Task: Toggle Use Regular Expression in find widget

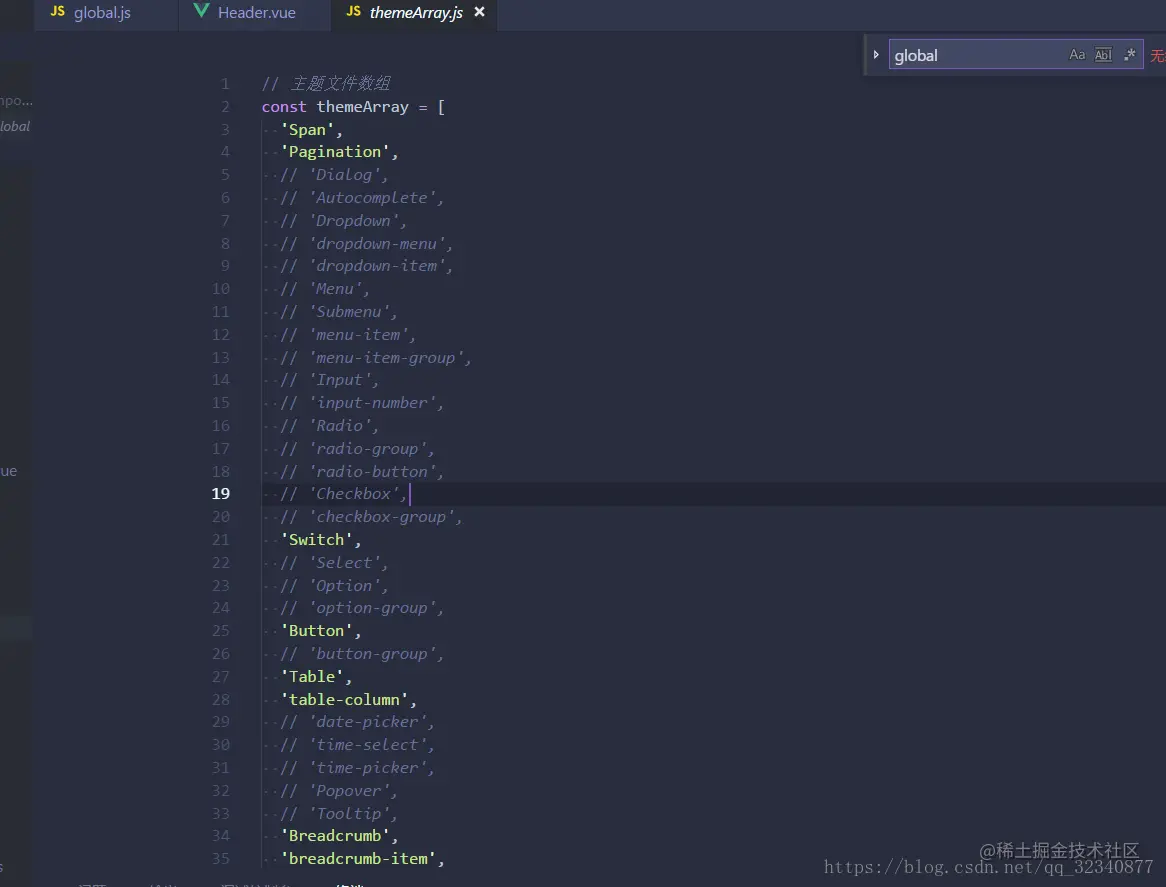Action: 1130,54
